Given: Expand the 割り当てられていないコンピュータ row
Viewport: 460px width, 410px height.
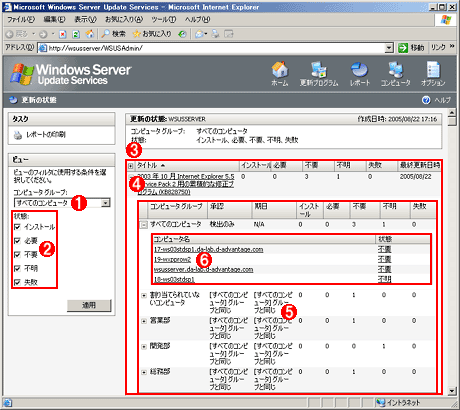Looking at the screenshot, I should click(x=144, y=295).
